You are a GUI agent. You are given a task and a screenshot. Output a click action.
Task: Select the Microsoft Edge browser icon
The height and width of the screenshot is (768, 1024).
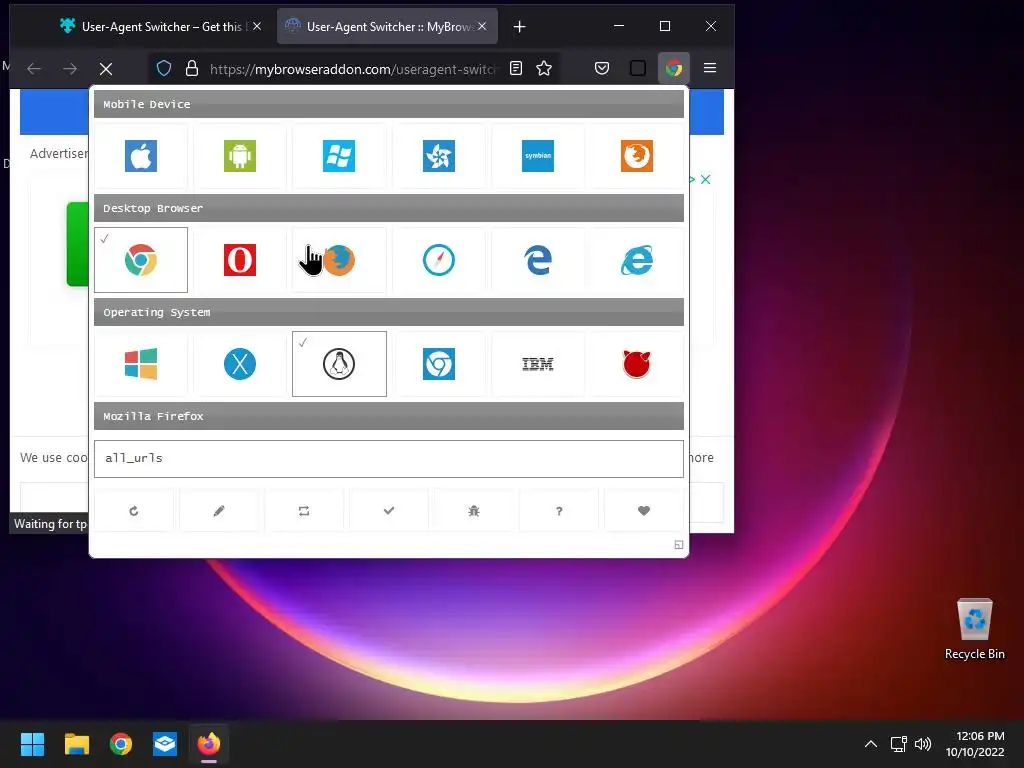point(537,260)
